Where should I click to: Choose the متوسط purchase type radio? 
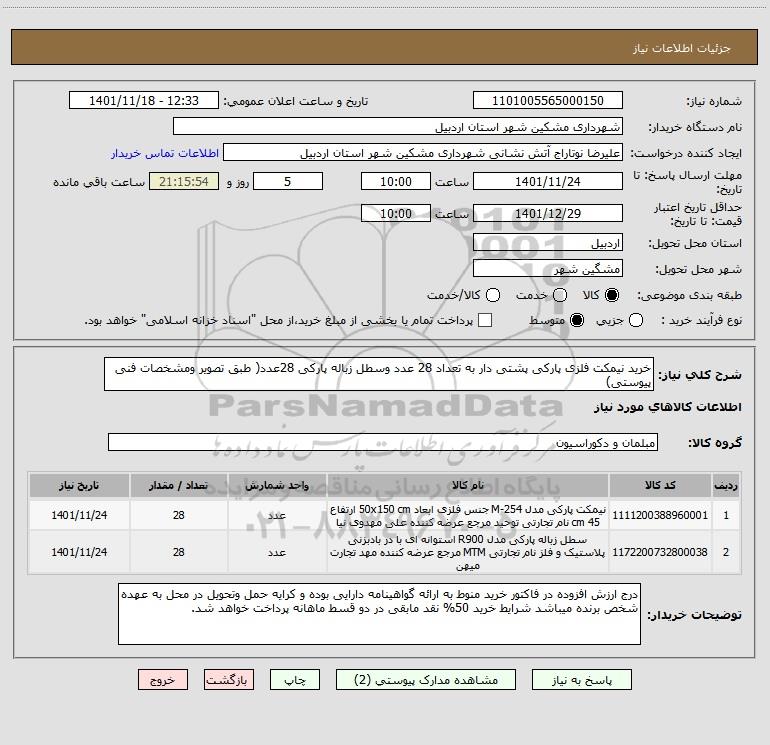577,320
